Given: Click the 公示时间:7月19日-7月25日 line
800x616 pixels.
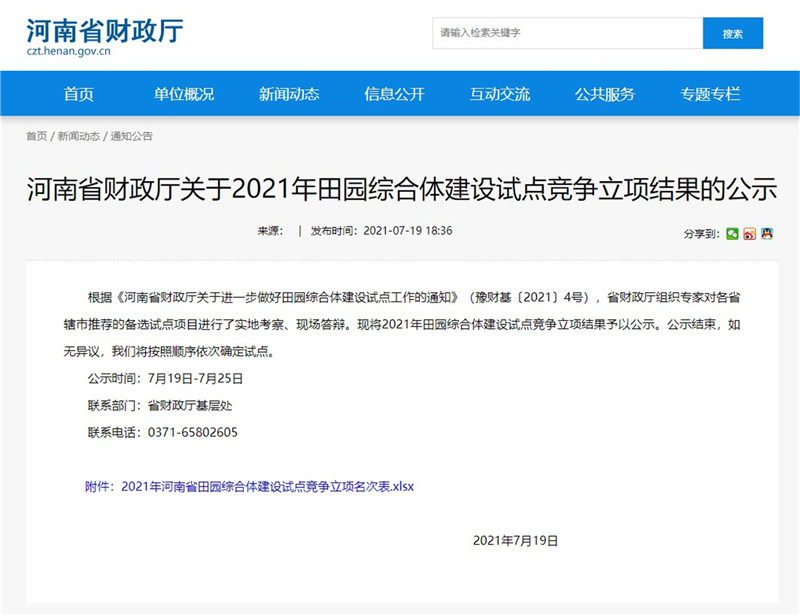Looking at the screenshot, I should [x=165, y=379].
